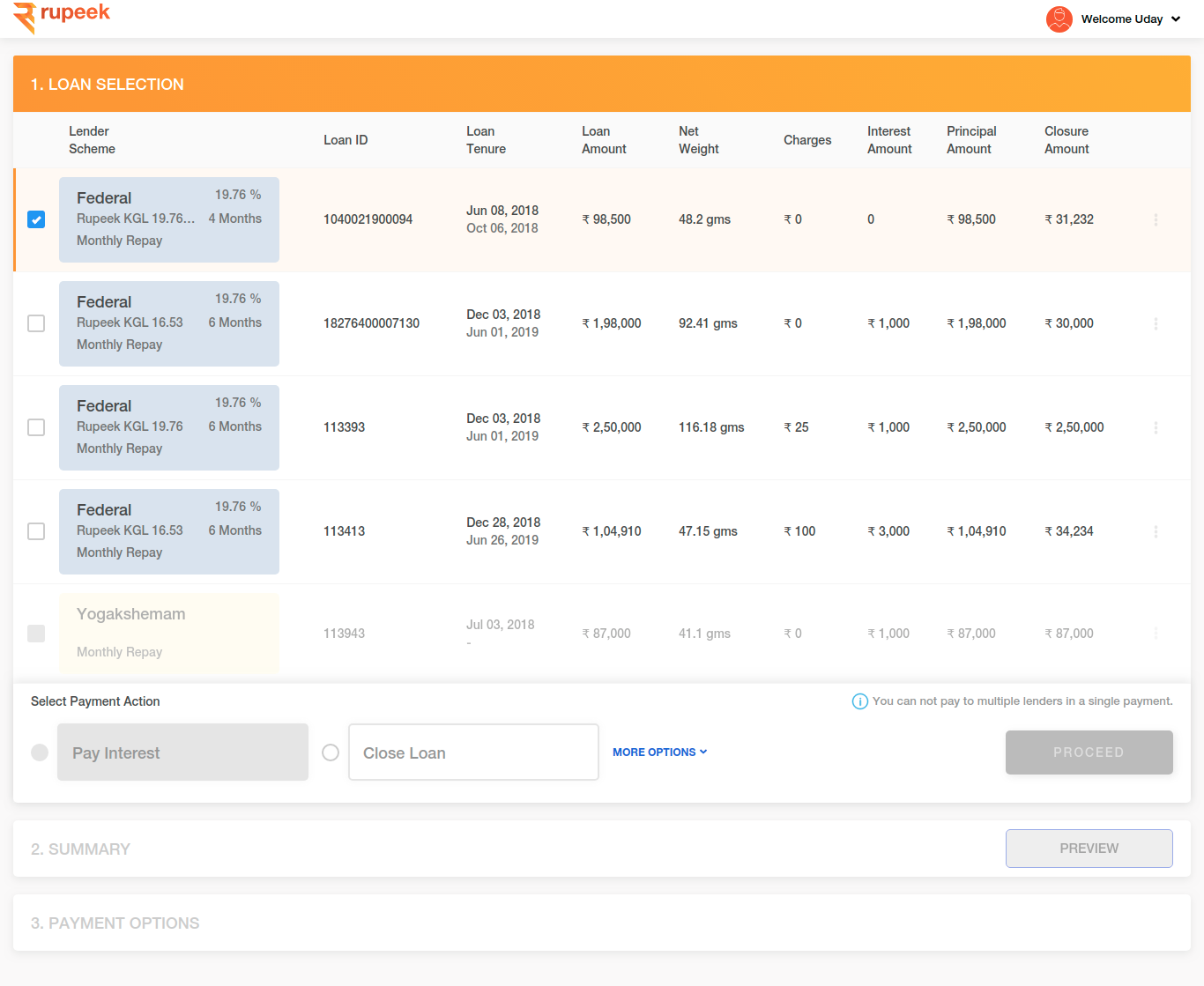Screen dimensions: 1204x986
Task: Click the Loan ID column header
Action: point(346,140)
